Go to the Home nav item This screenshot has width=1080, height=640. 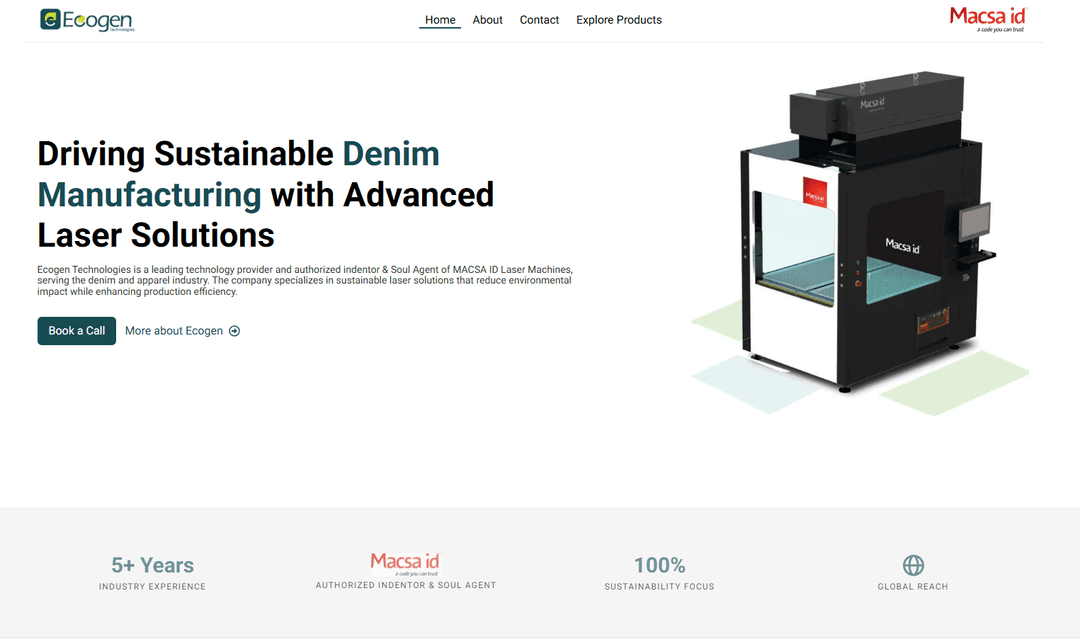(x=440, y=20)
